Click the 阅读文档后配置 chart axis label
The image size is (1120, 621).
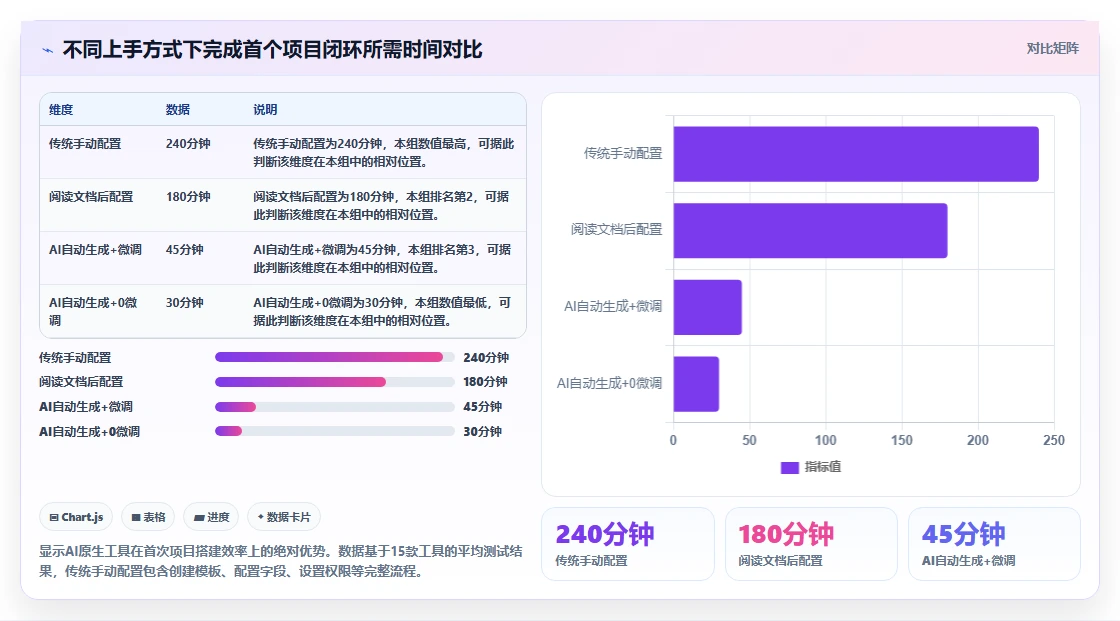pyautogui.click(x=616, y=229)
